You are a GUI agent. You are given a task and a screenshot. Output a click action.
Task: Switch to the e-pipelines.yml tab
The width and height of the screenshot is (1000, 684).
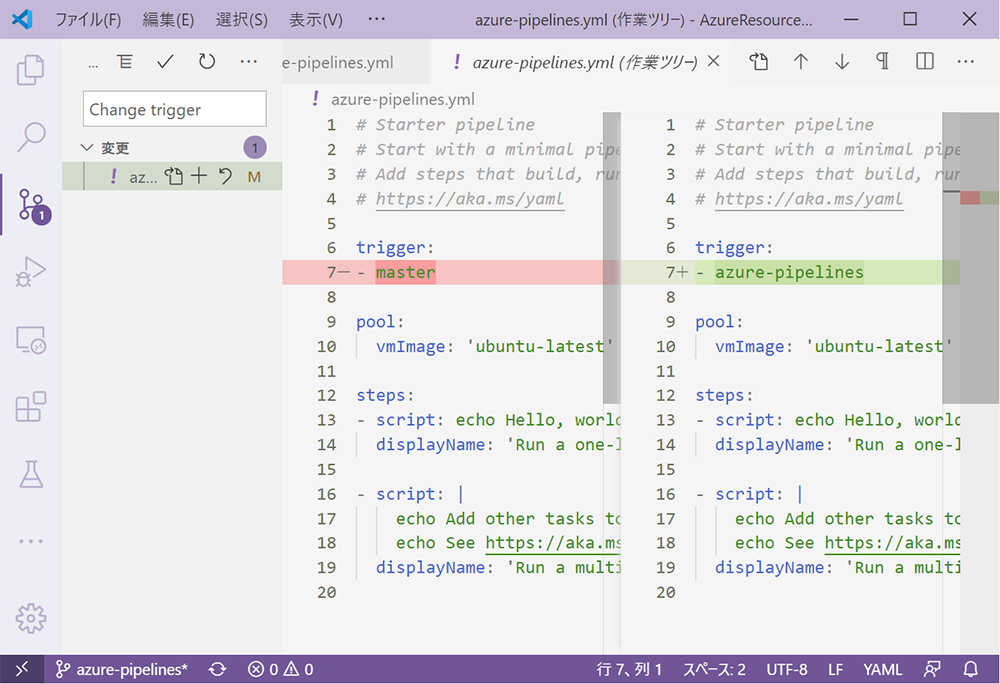coord(356,62)
